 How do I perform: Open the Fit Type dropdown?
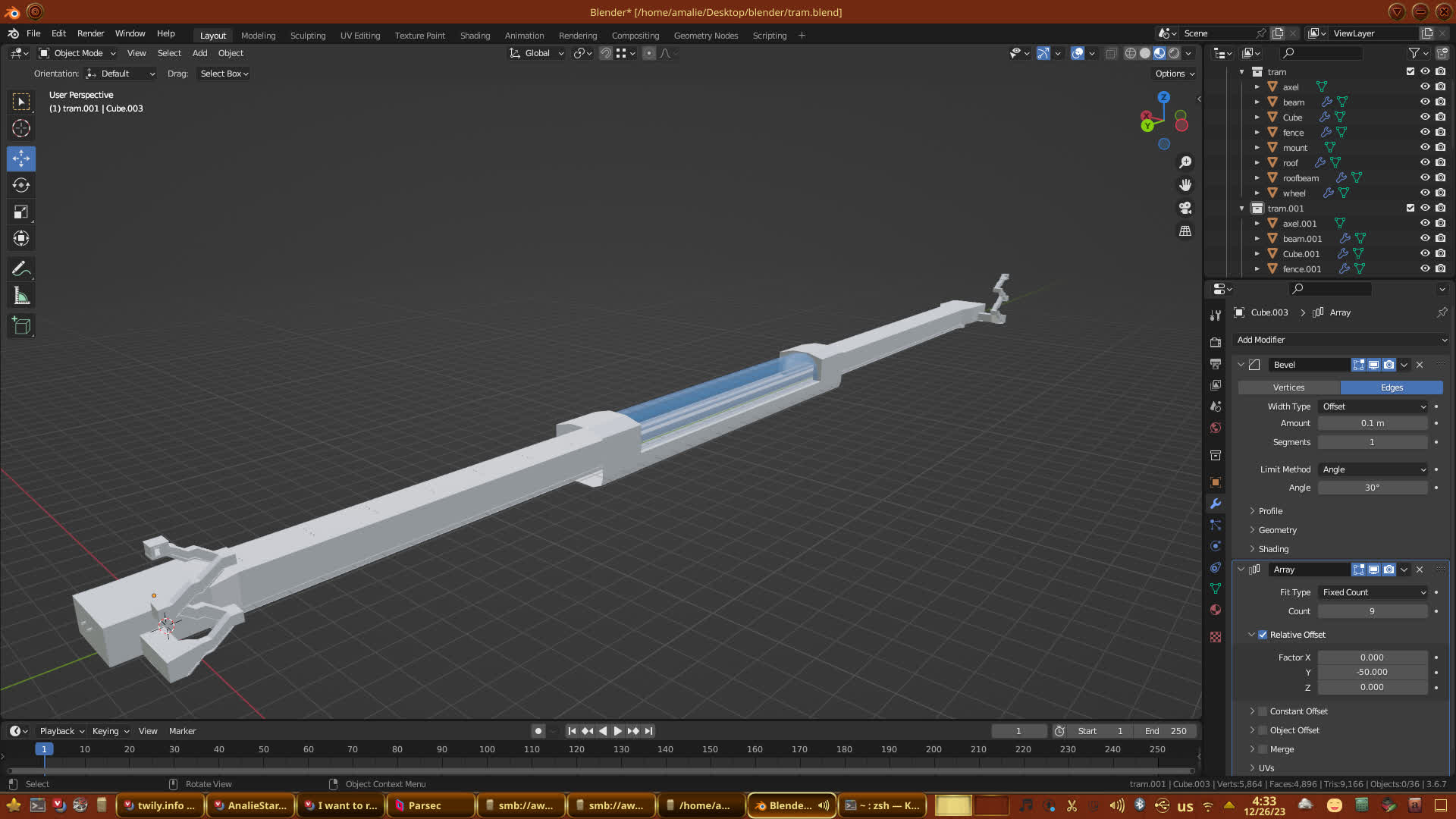[x=1373, y=592]
